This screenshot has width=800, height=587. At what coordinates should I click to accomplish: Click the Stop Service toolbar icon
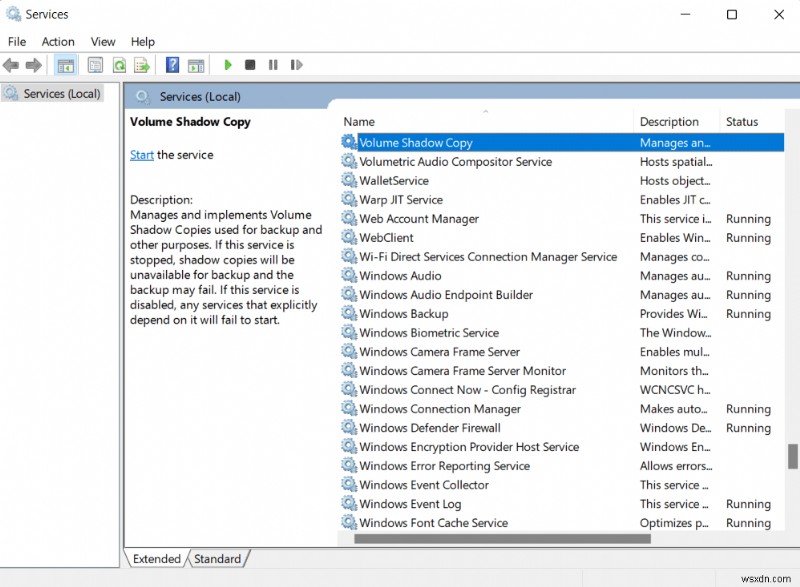tap(251, 65)
